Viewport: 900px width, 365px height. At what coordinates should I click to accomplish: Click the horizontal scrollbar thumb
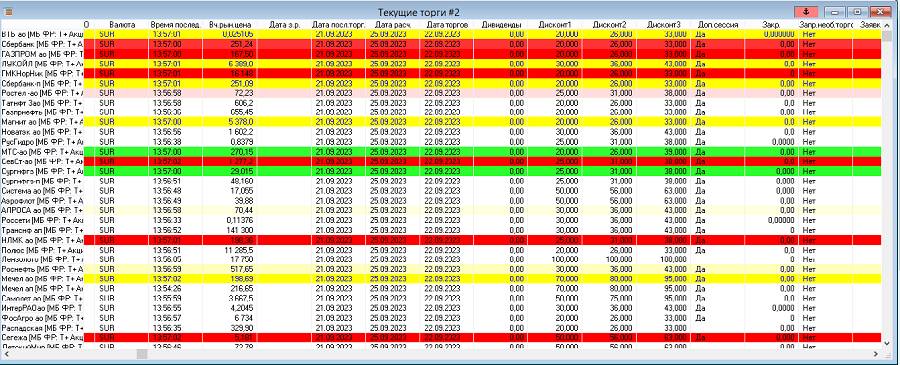coord(141,354)
